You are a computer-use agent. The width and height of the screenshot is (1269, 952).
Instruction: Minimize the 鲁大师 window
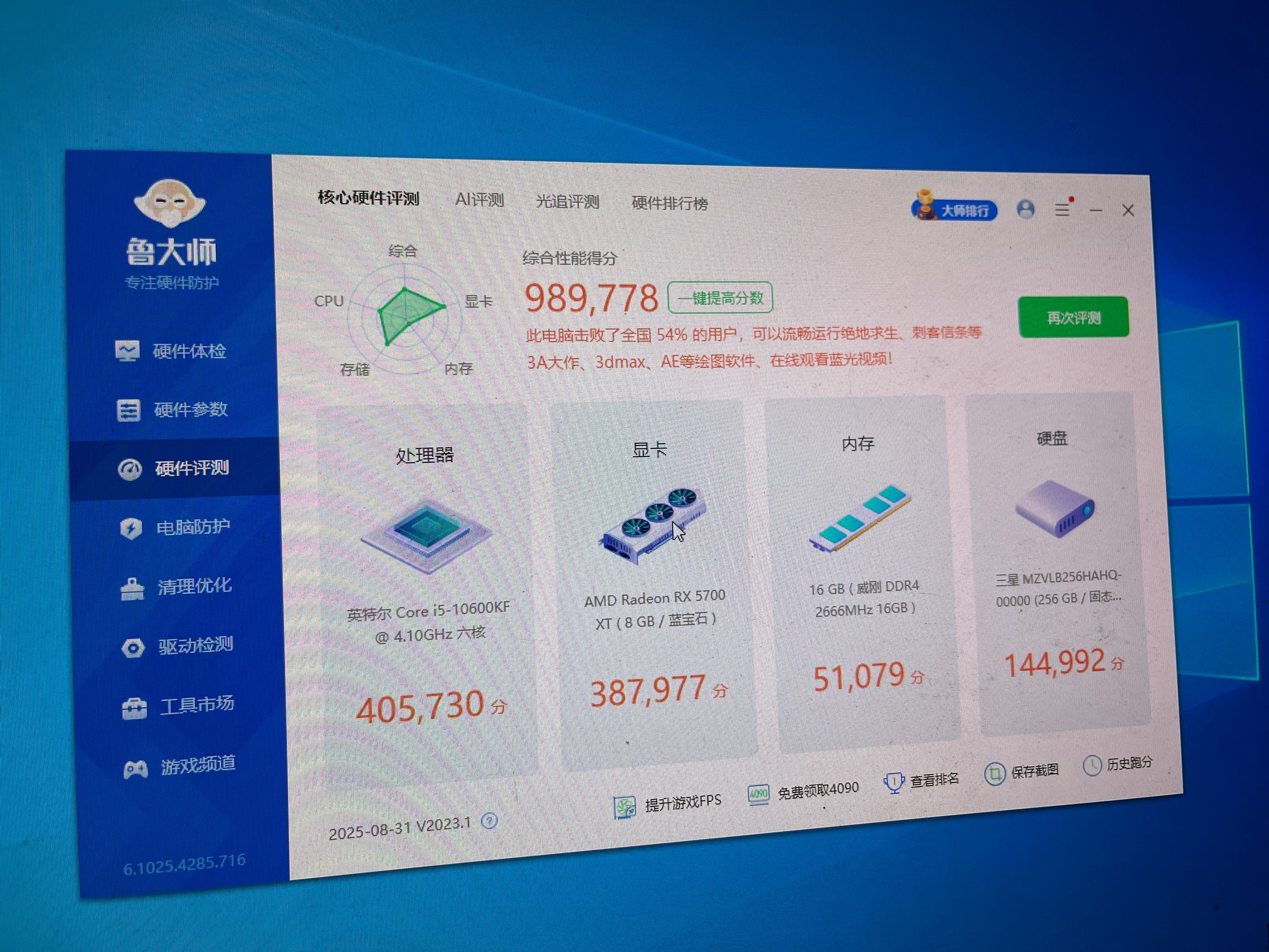pyautogui.click(x=1096, y=211)
